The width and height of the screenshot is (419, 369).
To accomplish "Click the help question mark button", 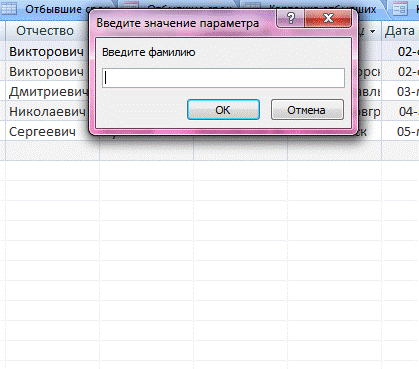I will point(290,18).
